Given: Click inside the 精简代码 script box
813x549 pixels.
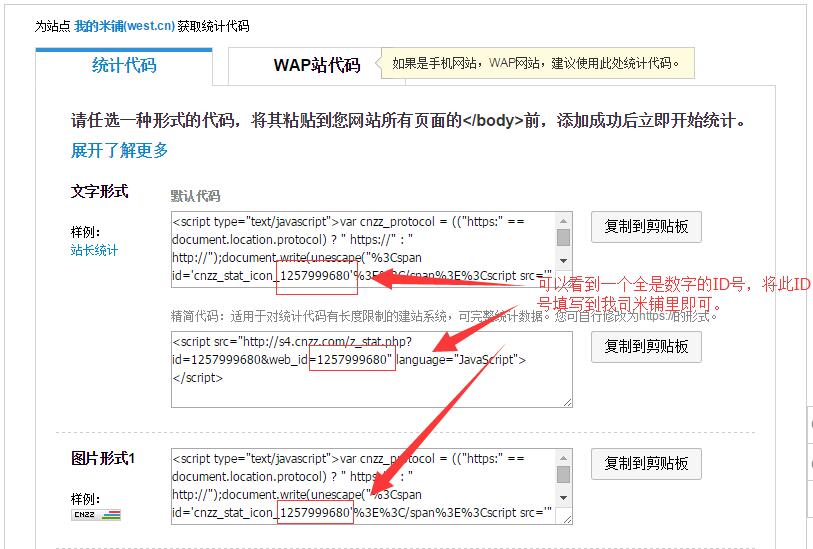Looking at the screenshot, I should [x=360, y=369].
